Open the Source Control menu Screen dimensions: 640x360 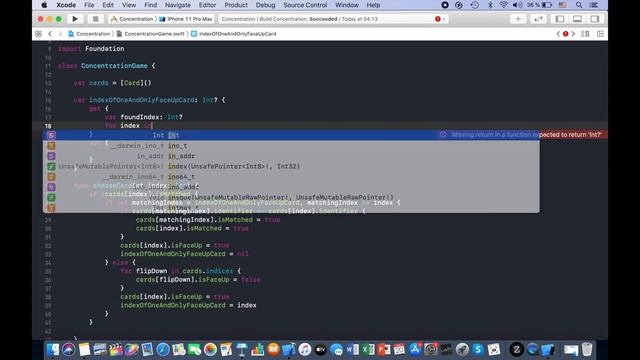[x=305, y=5]
